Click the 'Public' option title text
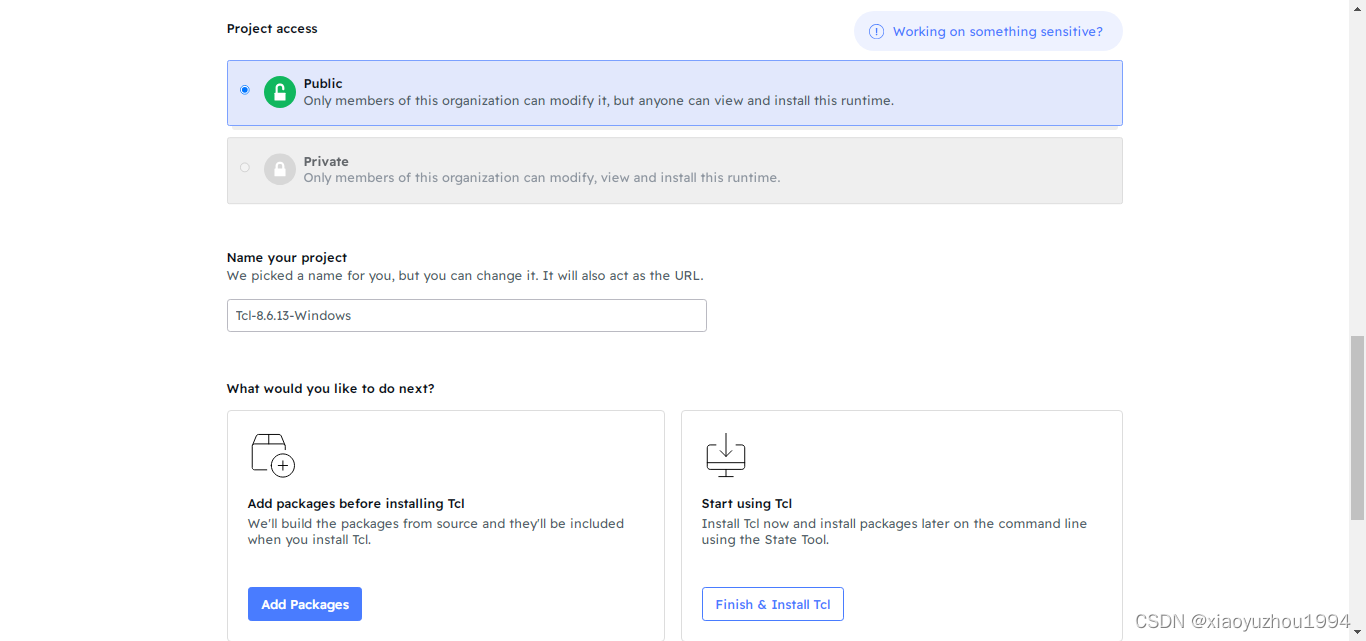The height and width of the screenshot is (641, 1366). [x=323, y=84]
